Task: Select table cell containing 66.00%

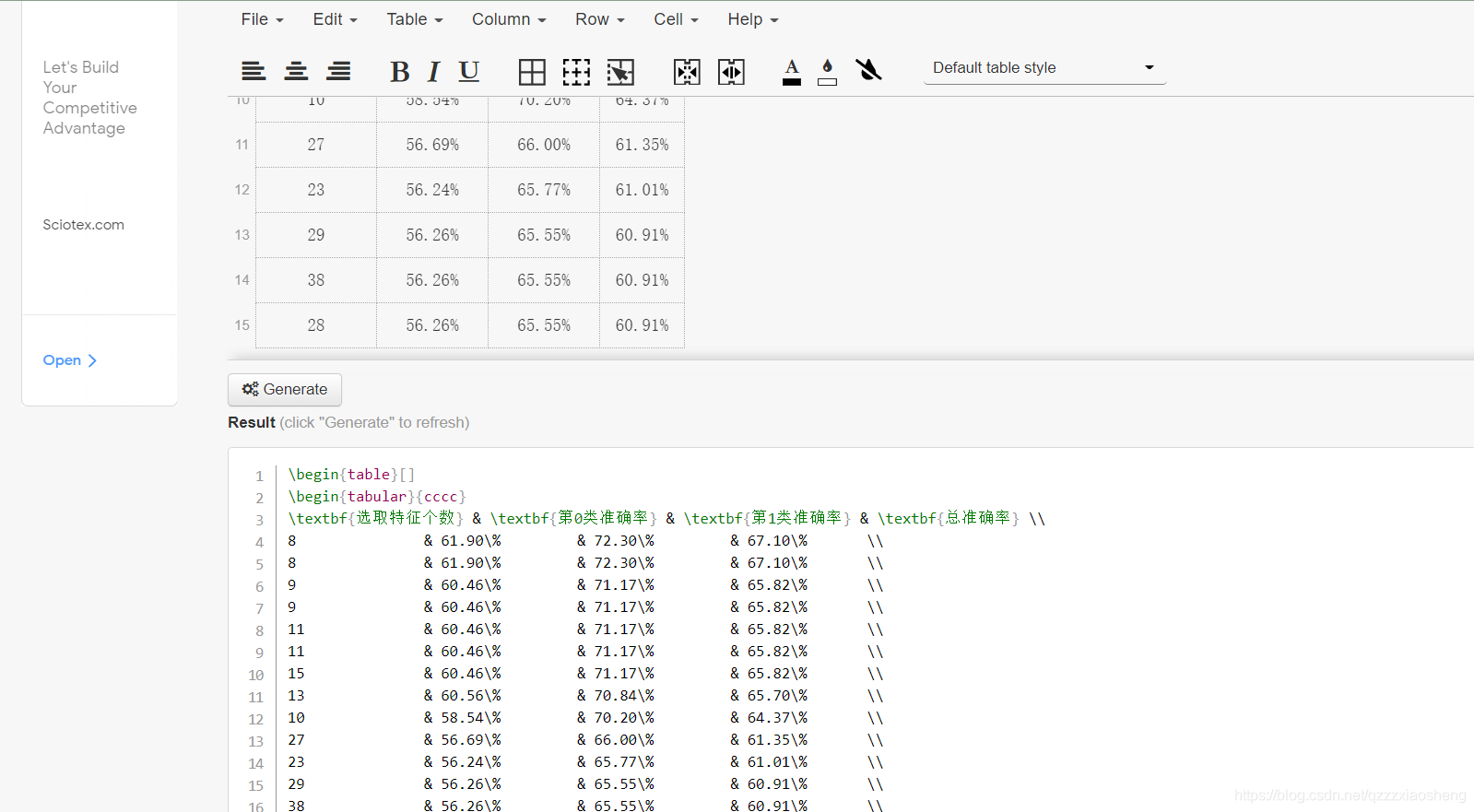Action: point(544,145)
